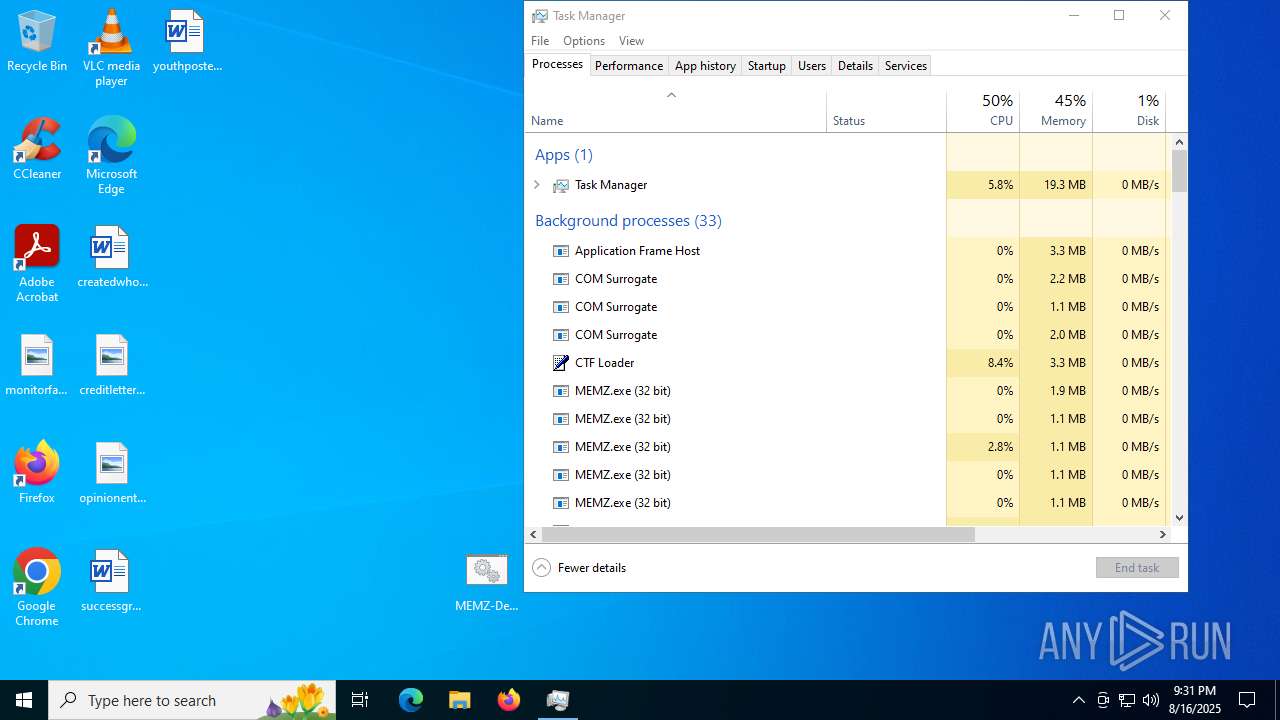The height and width of the screenshot is (720, 1280).
Task: Open Firefox from the taskbar
Action: pyautogui.click(x=509, y=700)
